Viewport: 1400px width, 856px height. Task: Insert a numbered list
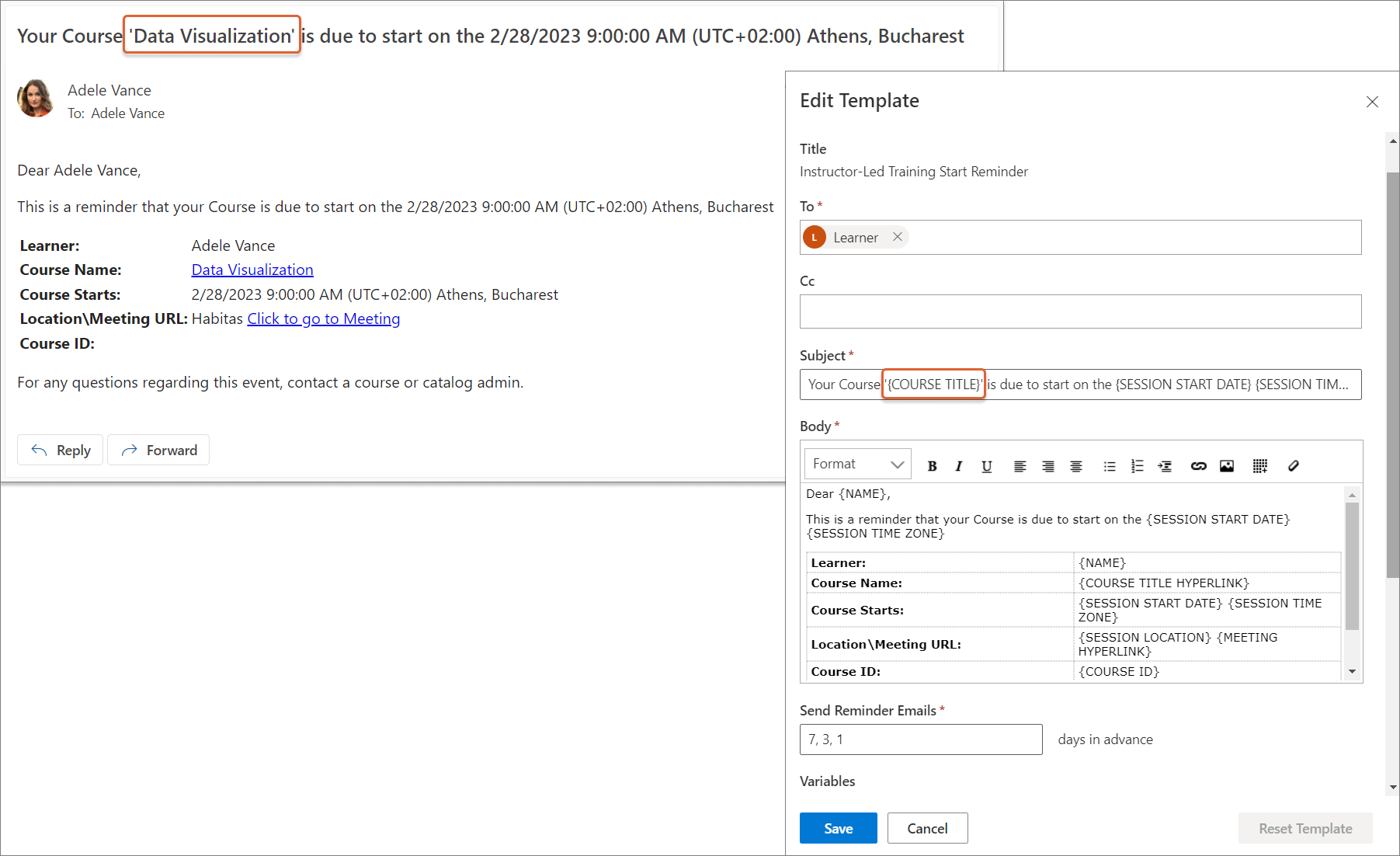point(1137,466)
